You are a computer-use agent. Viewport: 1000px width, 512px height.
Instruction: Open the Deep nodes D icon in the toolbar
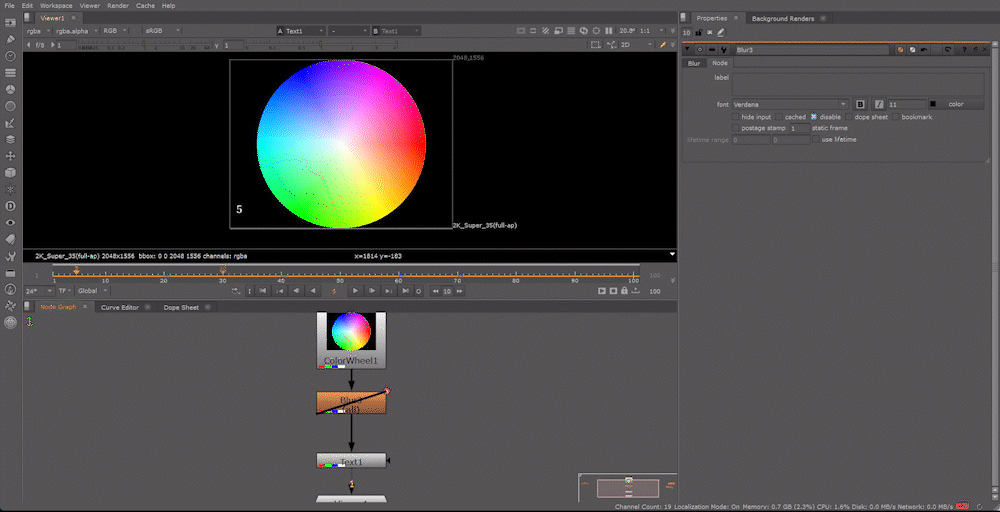coord(10,206)
